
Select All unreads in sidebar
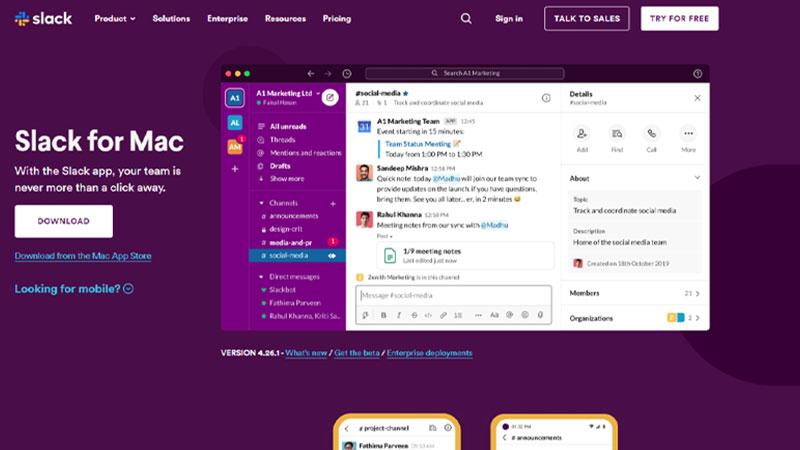pyautogui.click(x=288, y=127)
